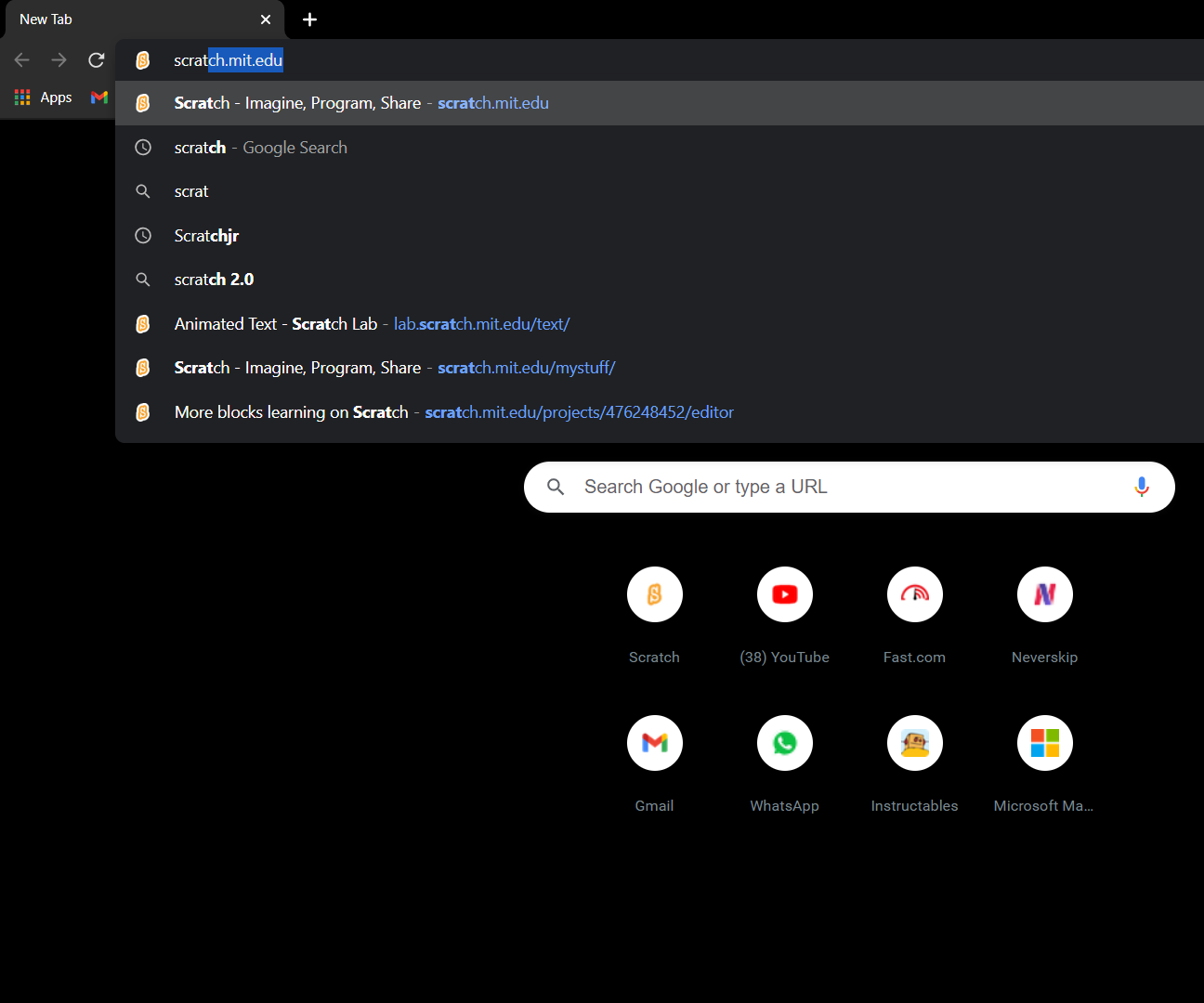
Task: Click Scratch favicon beside 'More blocks learning' suggestion
Action: [143, 412]
